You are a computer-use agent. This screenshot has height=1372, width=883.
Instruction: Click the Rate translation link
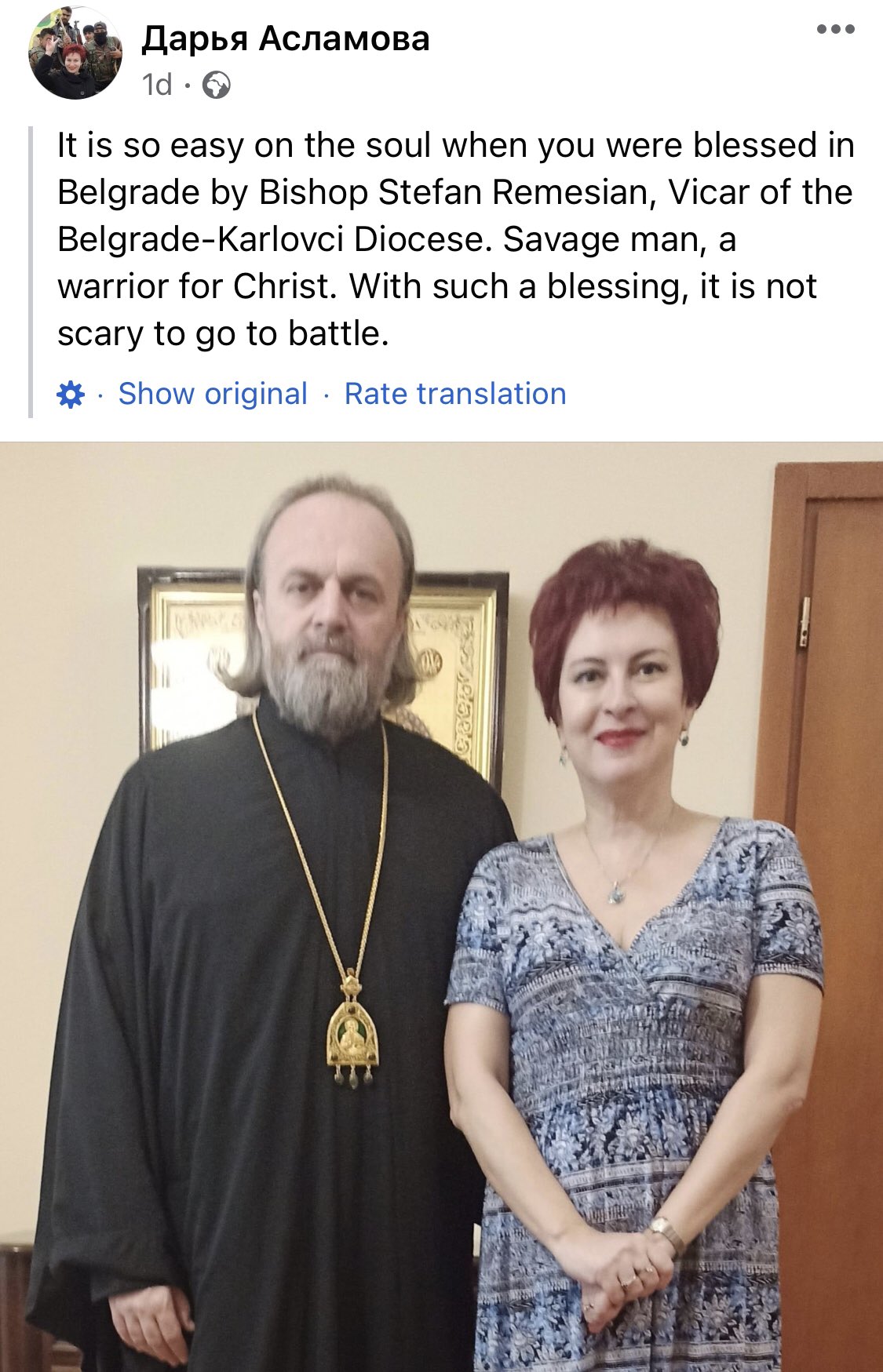point(455,394)
